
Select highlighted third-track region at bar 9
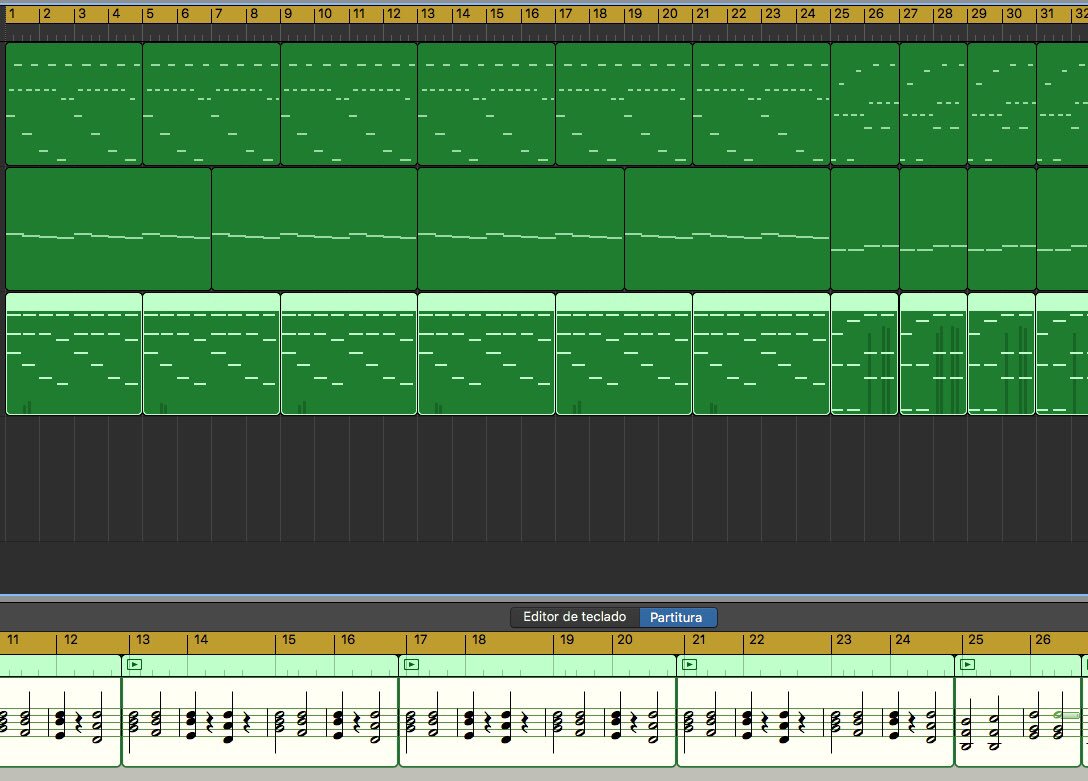click(349, 354)
